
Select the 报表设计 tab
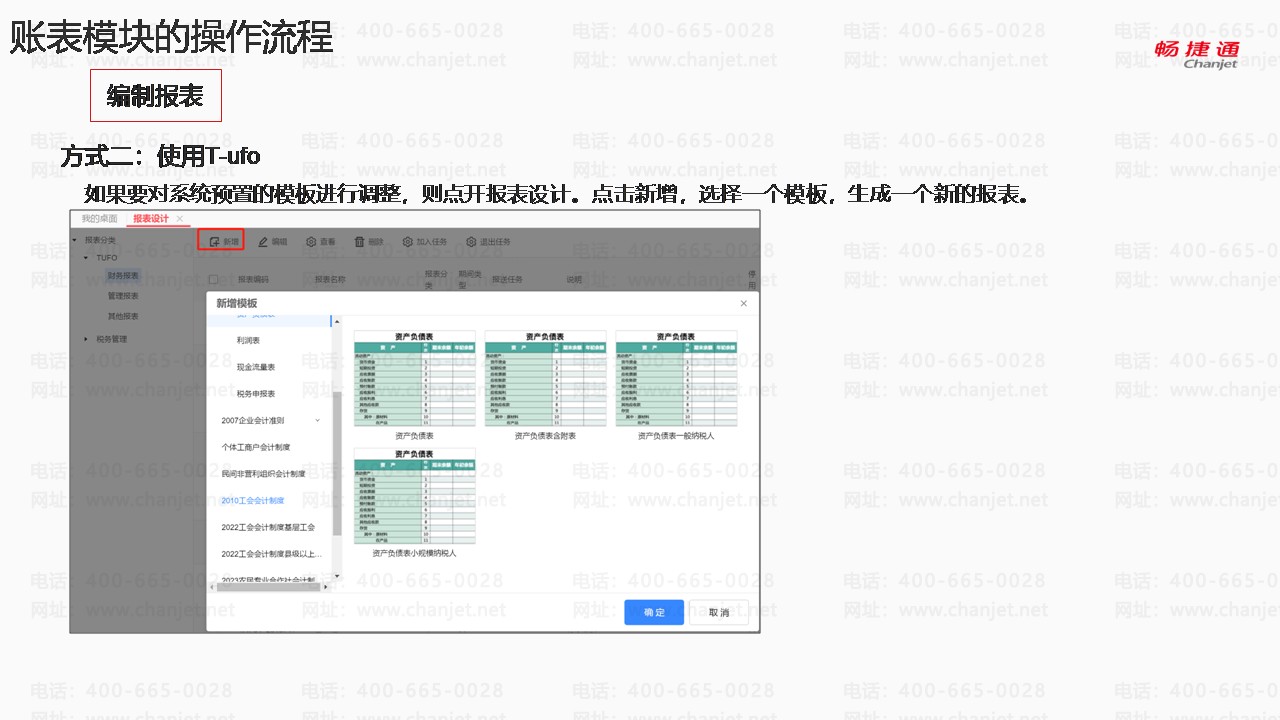pos(151,218)
